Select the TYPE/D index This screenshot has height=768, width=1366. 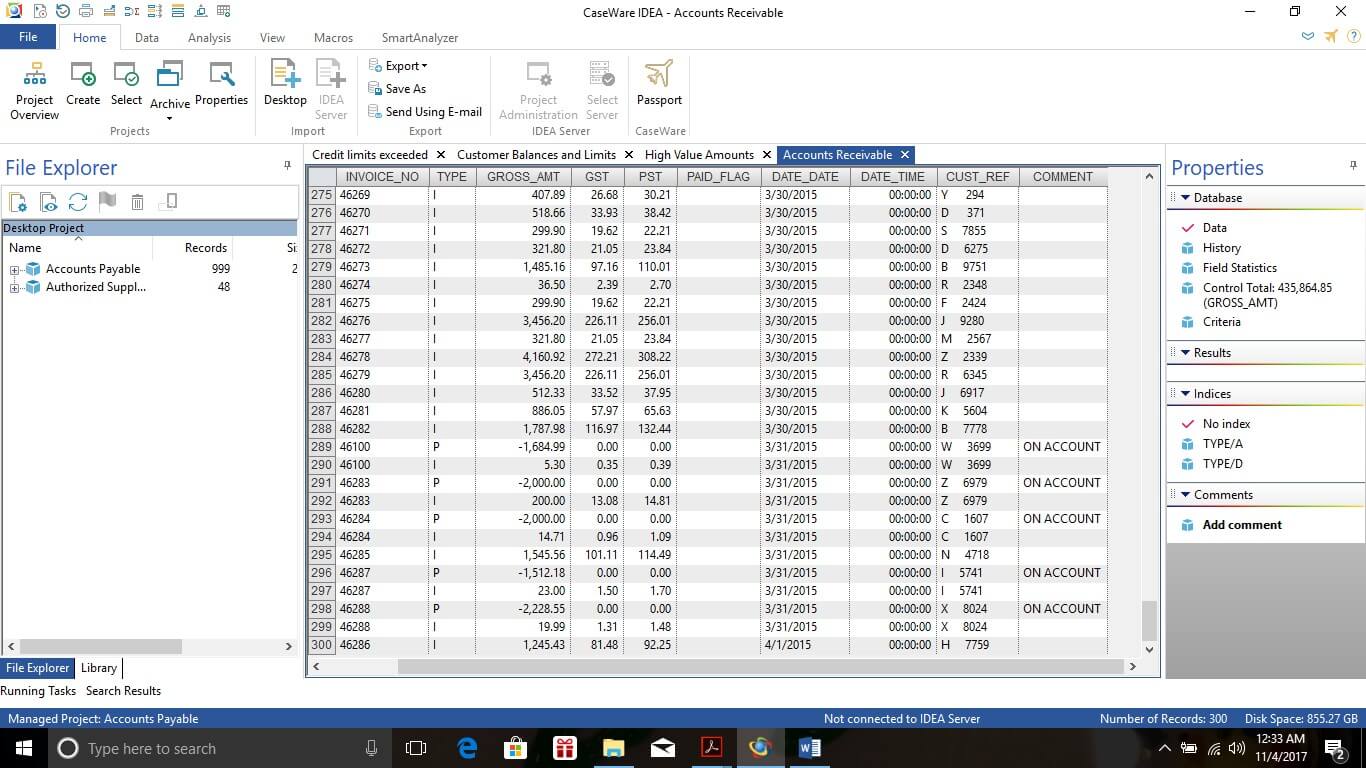click(1222, 464)
